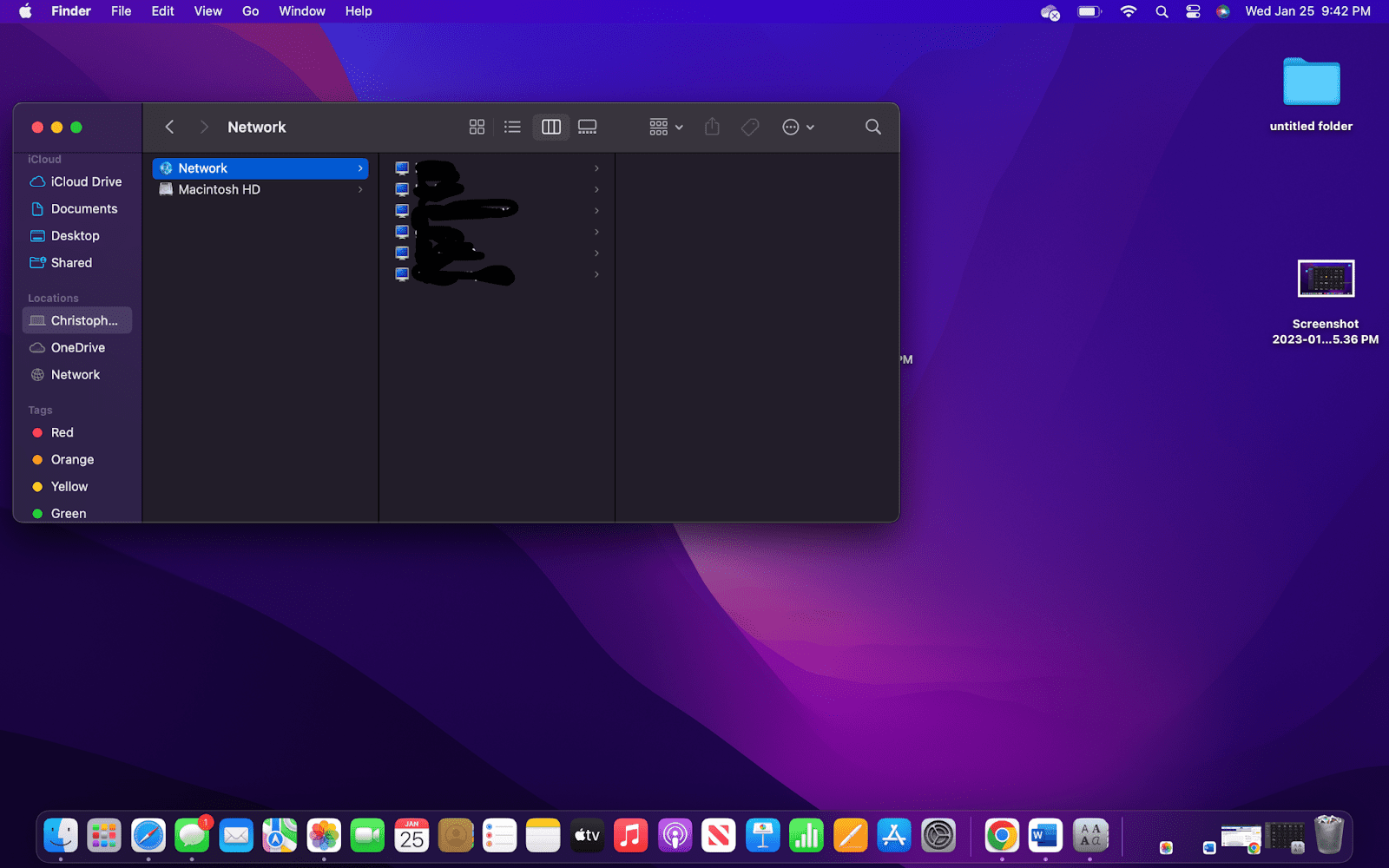The image size is (1389, 868).
Task: Select the Screenshot file thumbnail on desktop
Action: [1326, 279]
